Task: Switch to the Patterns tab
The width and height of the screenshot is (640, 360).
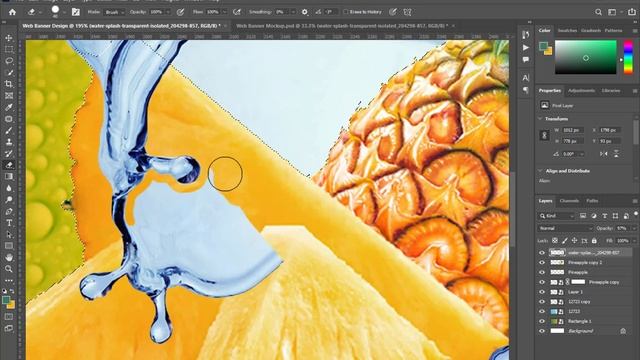Action: (x=613, y=31)
